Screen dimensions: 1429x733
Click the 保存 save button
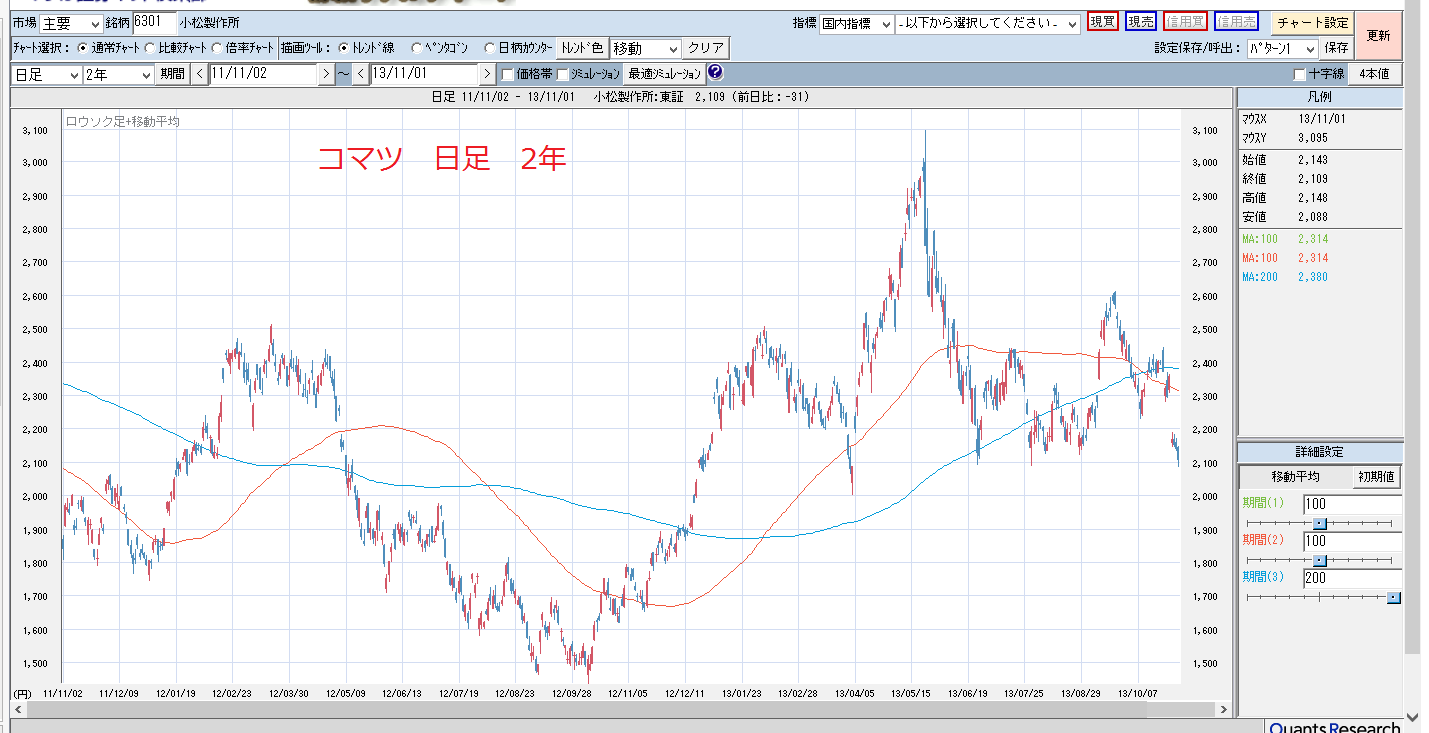1337,48
